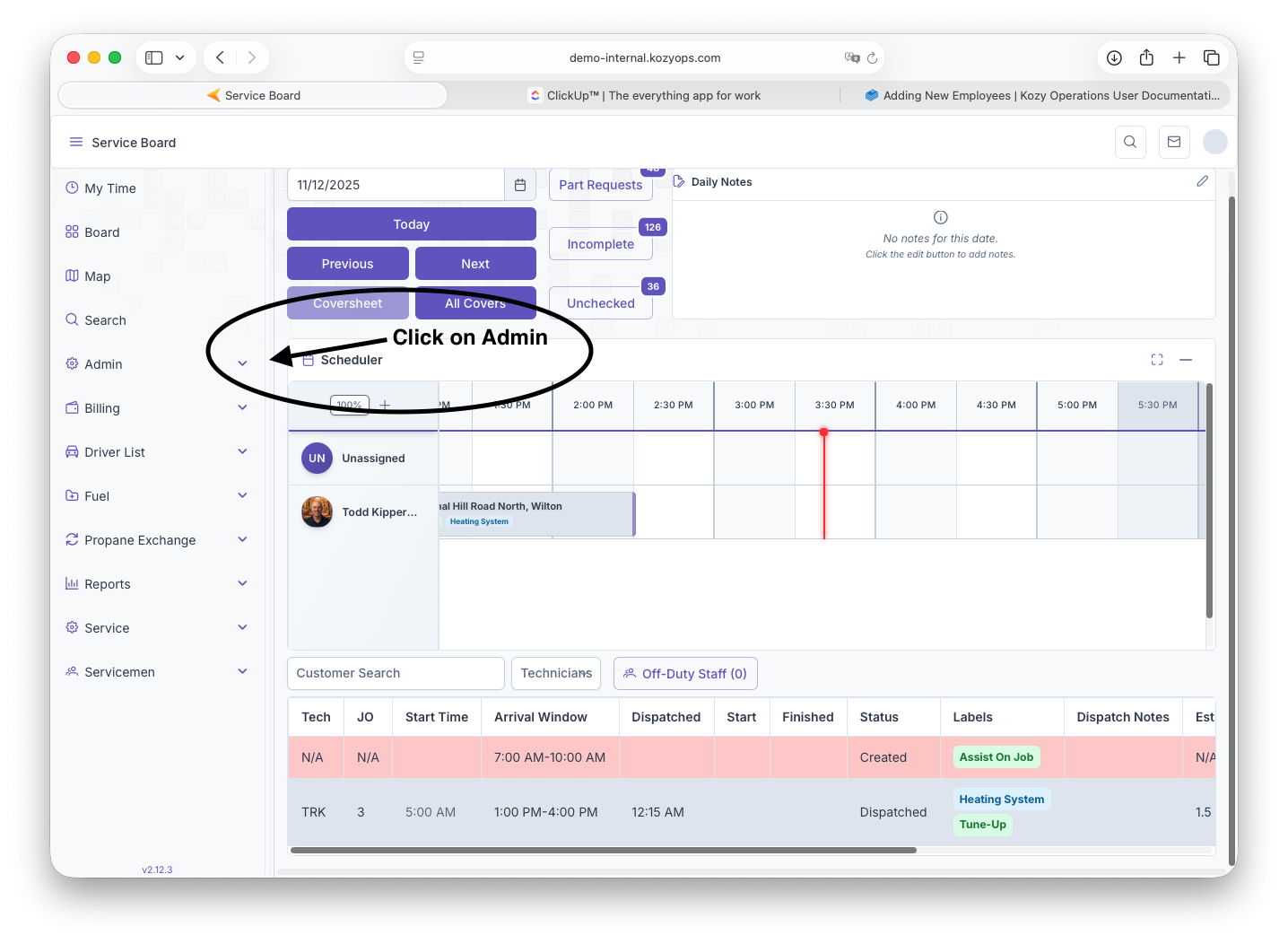Open search via magnifier icon in header

(1130, 142)
